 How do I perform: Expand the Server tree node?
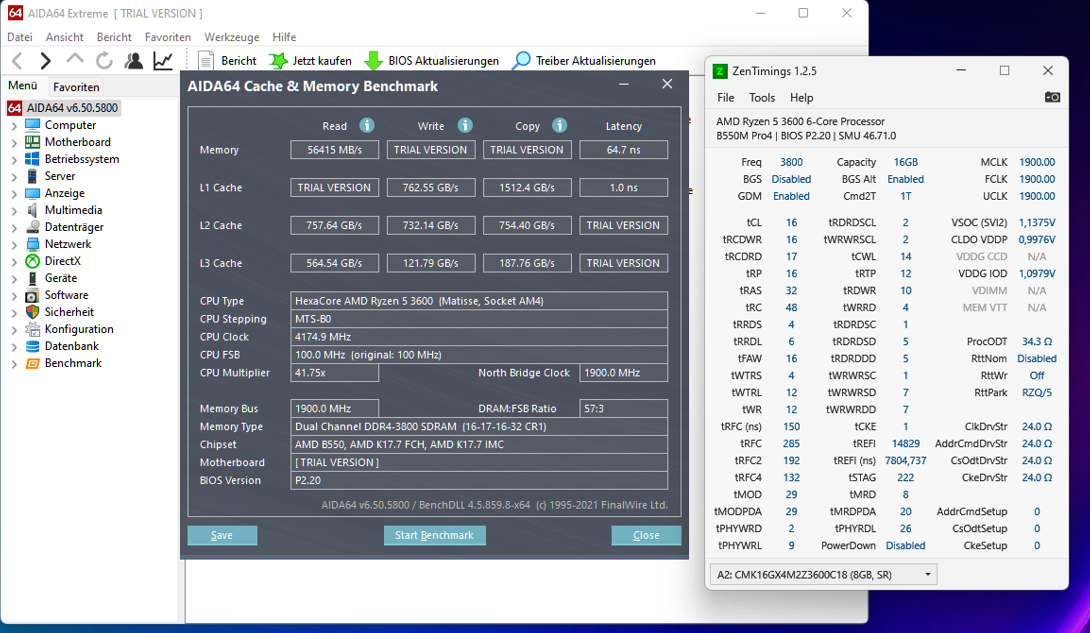click(x=14, y=176)
